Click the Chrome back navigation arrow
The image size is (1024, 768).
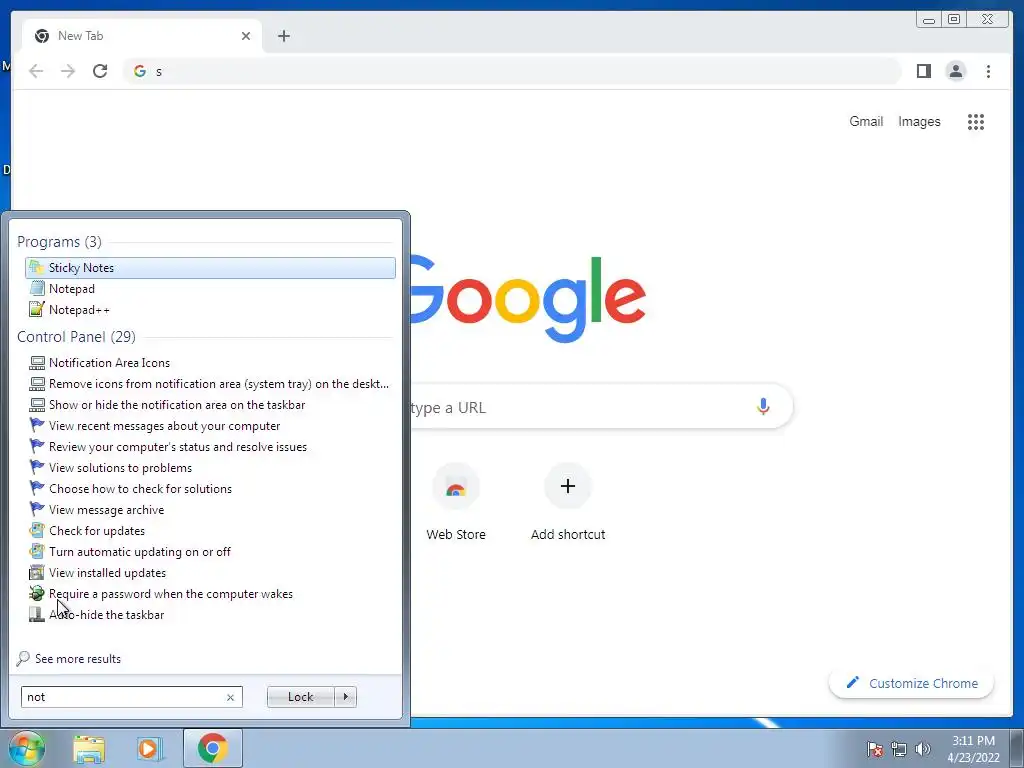coord(36,71)
